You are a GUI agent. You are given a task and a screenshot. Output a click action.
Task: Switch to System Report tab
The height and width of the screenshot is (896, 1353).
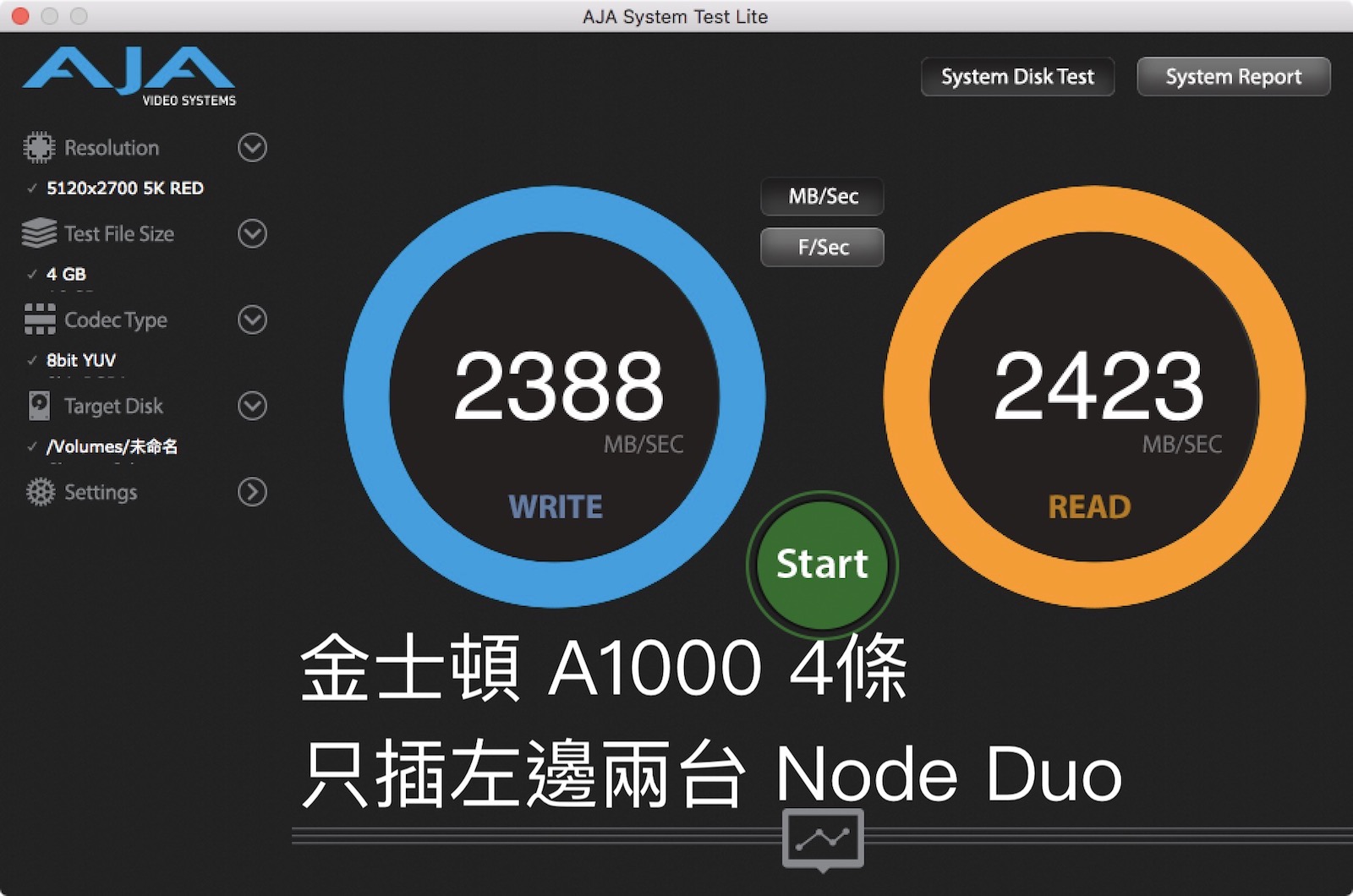coord(1233,77)
